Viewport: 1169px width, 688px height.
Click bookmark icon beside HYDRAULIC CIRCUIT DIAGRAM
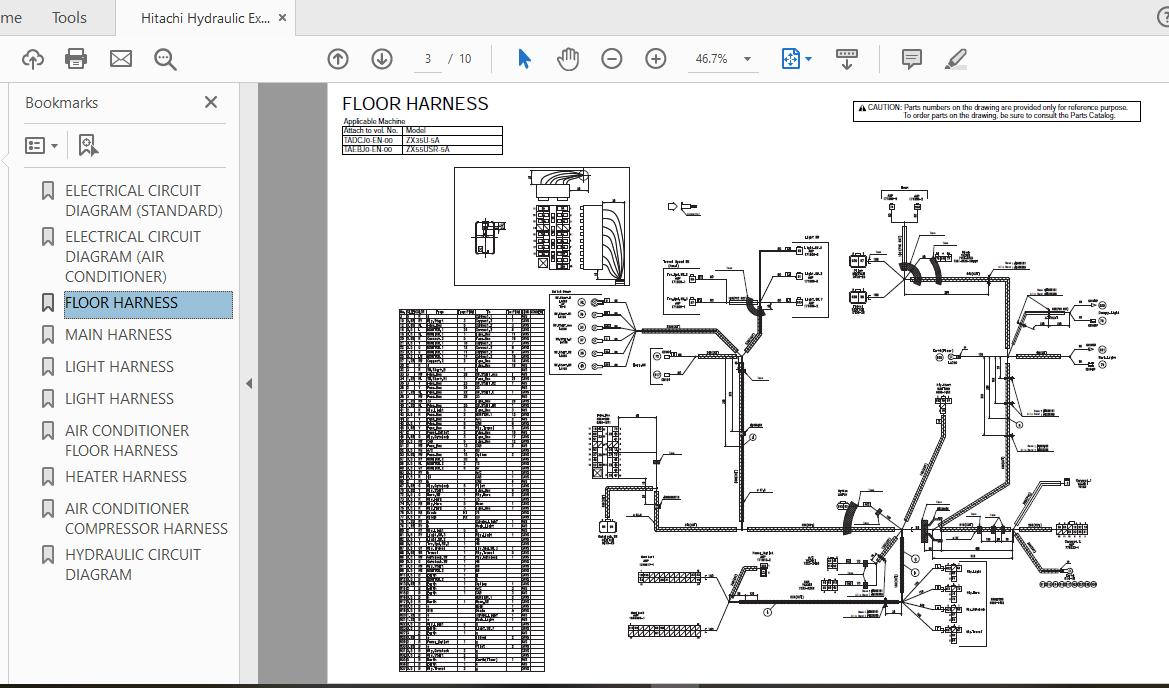[48, 555]
